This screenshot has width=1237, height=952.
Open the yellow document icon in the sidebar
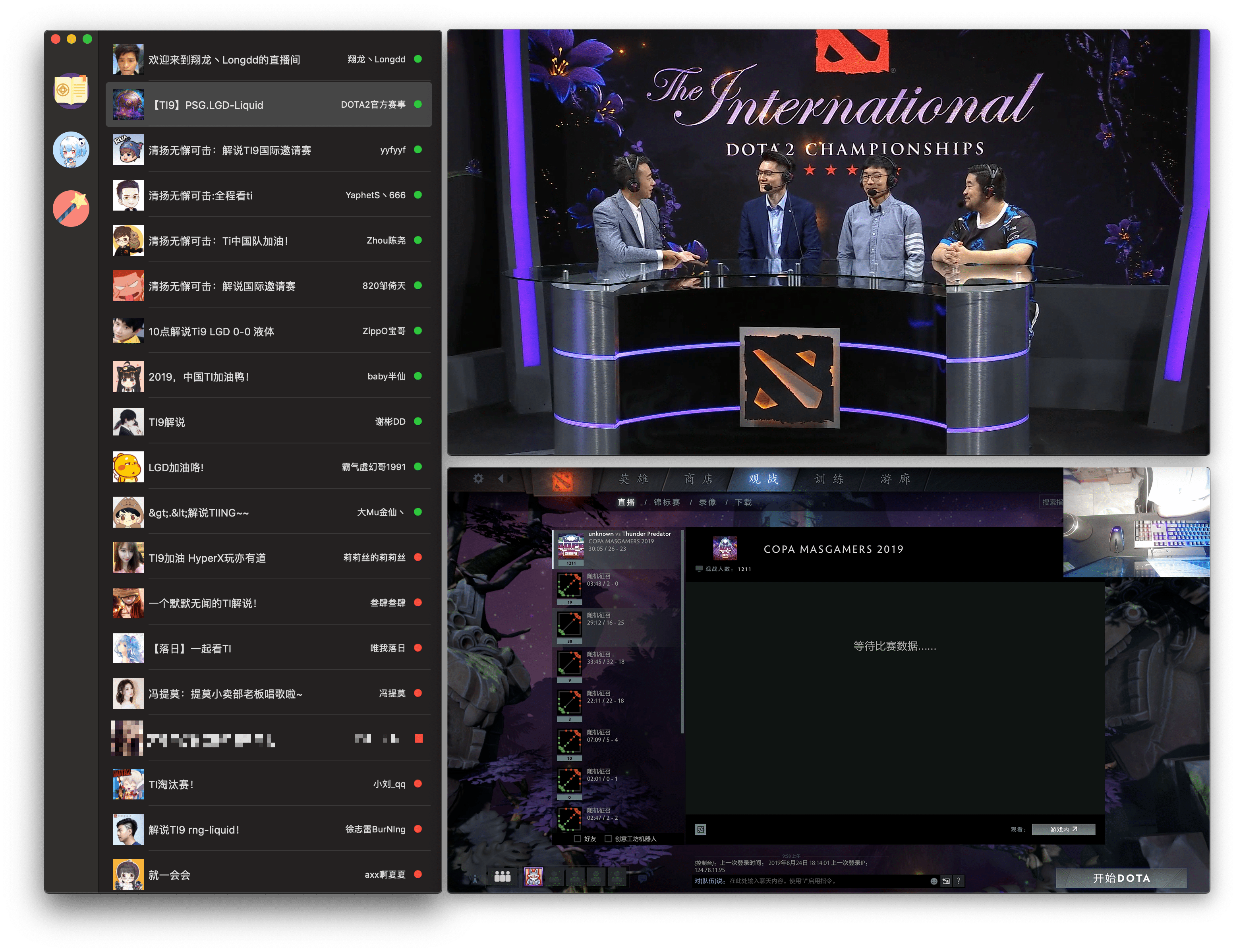pyautogui.click(x=71, y=91)
